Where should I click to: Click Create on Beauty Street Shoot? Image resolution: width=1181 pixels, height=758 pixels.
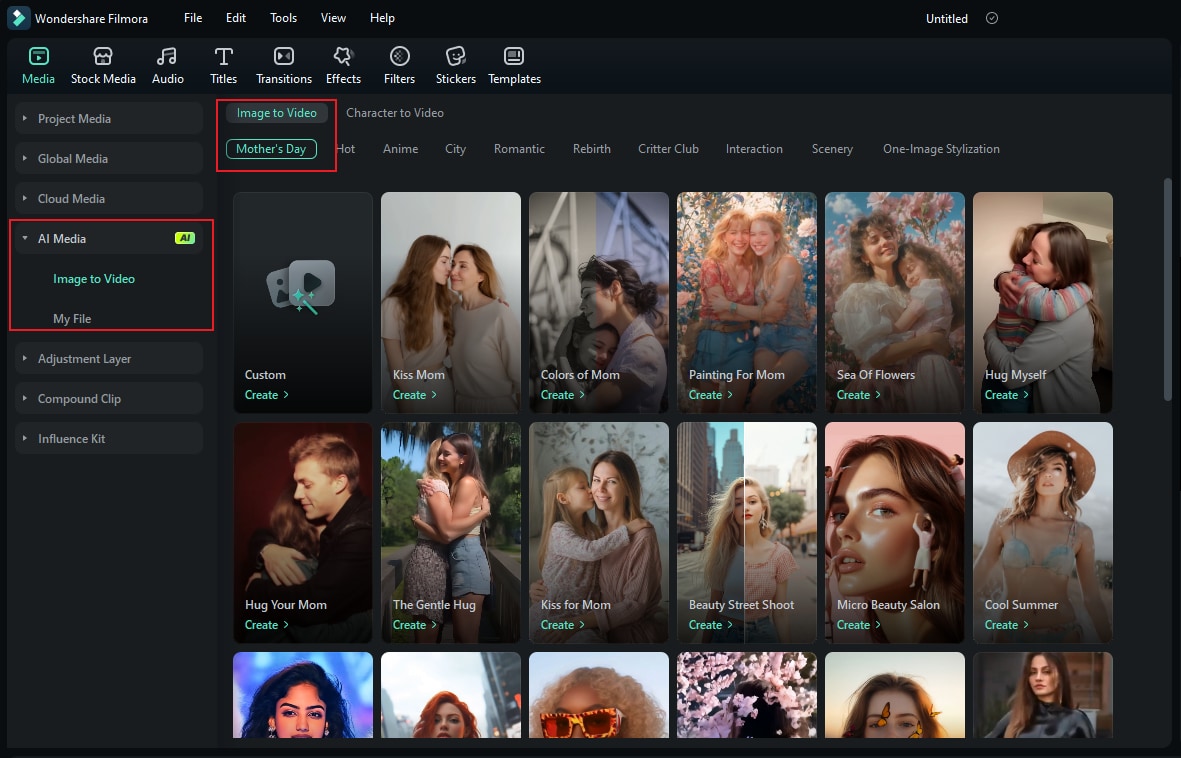[710, 625]
